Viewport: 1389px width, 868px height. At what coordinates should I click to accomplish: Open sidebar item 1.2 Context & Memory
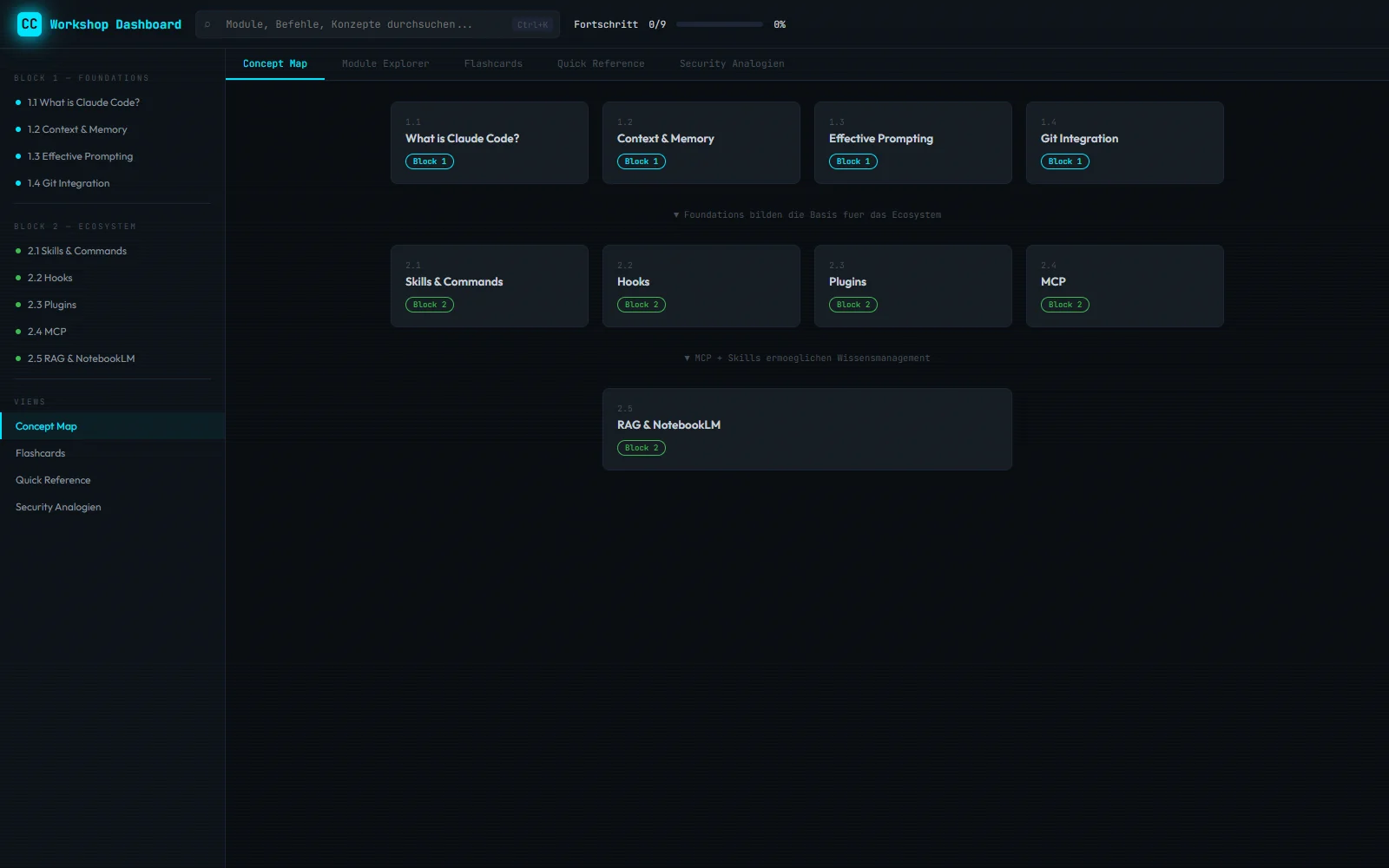113,129
